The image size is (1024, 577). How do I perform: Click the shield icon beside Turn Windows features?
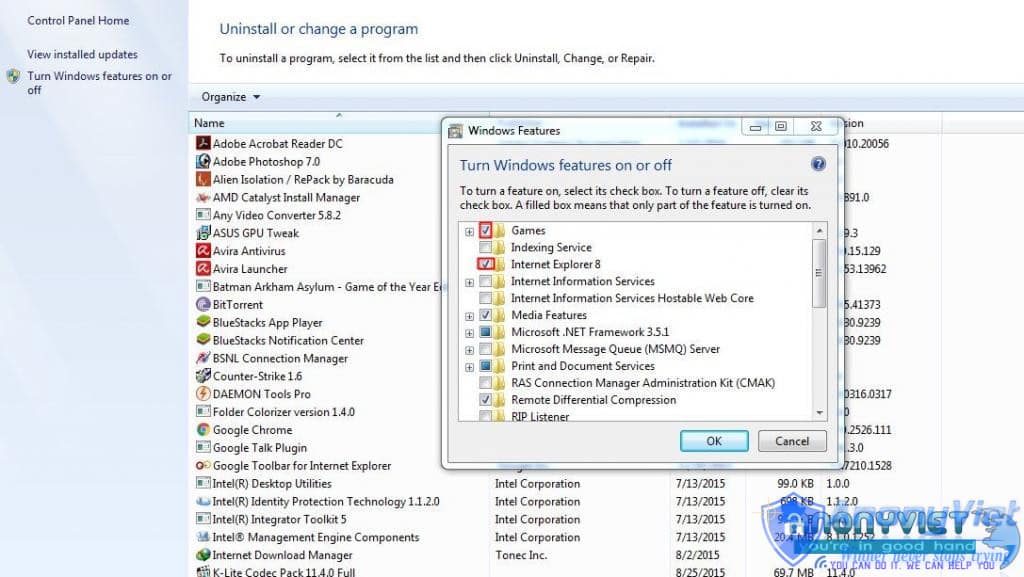13,76
